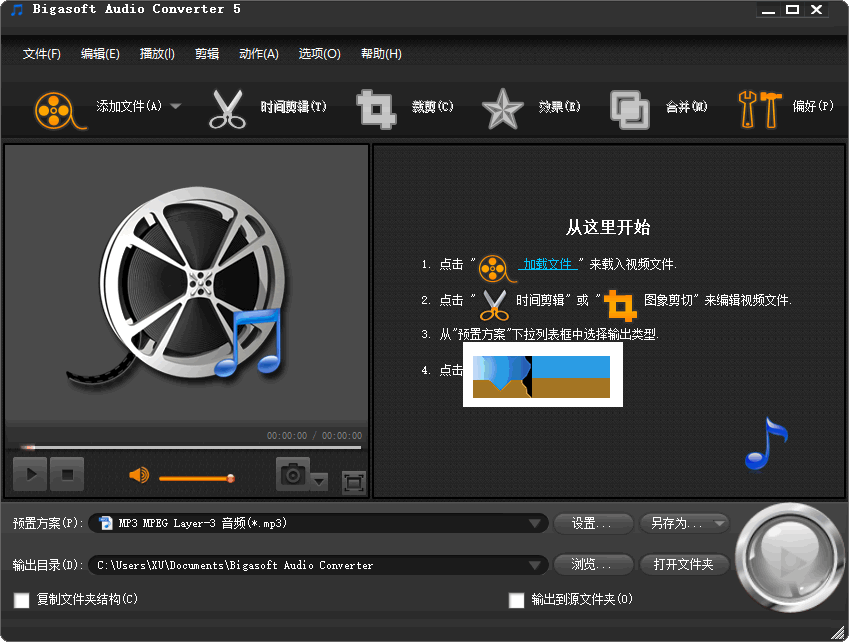Click the 加载文件 hyperlink
Screen dimensions: 849x642
(x=547, y=264)
